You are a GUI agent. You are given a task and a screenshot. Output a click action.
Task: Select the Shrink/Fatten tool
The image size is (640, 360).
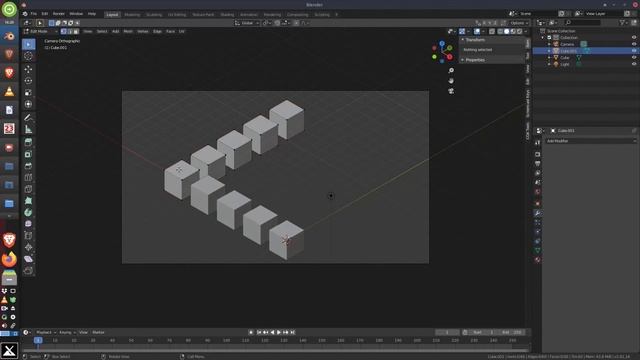[28, 247]
